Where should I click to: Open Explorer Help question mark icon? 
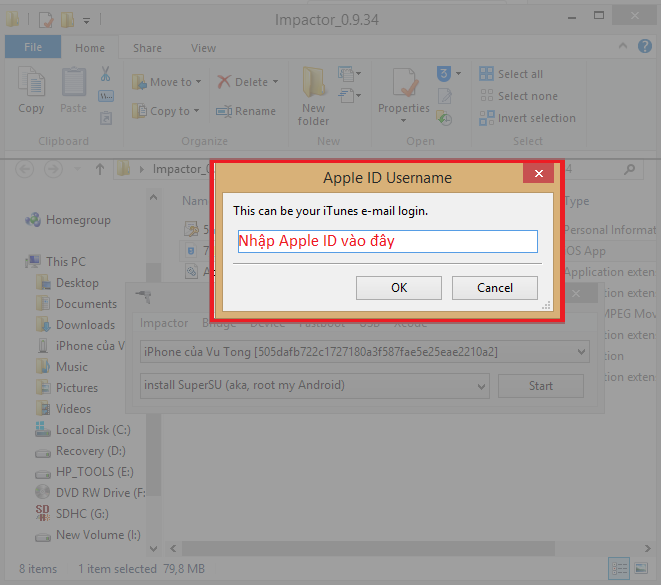pyautogui.click(x=645, y=46)
